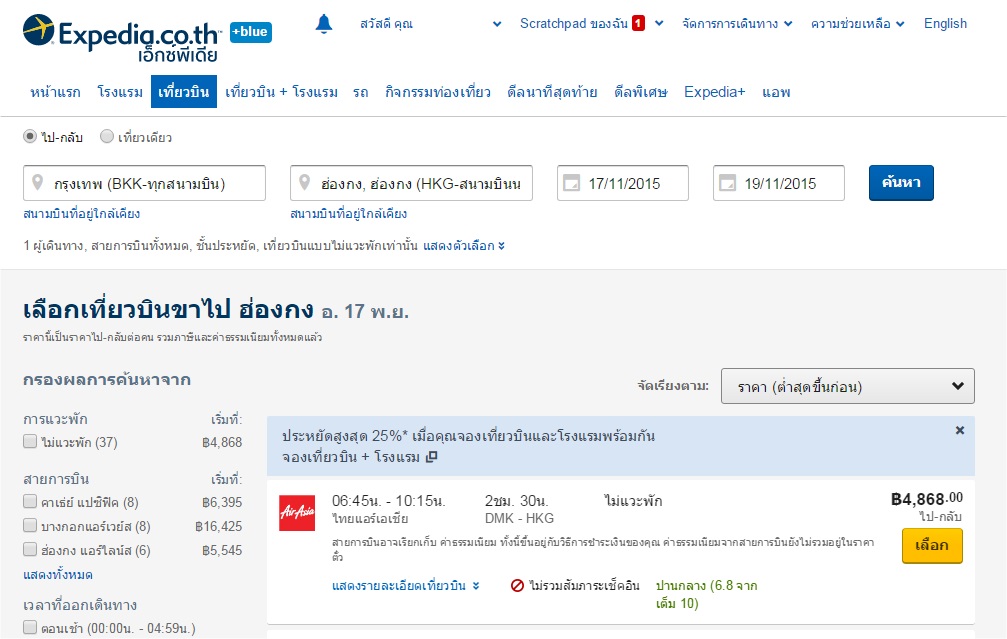Select the เที่ยวเดียว one-way radio button
This screenshot has height=639, width=1007.
(107, 136)
